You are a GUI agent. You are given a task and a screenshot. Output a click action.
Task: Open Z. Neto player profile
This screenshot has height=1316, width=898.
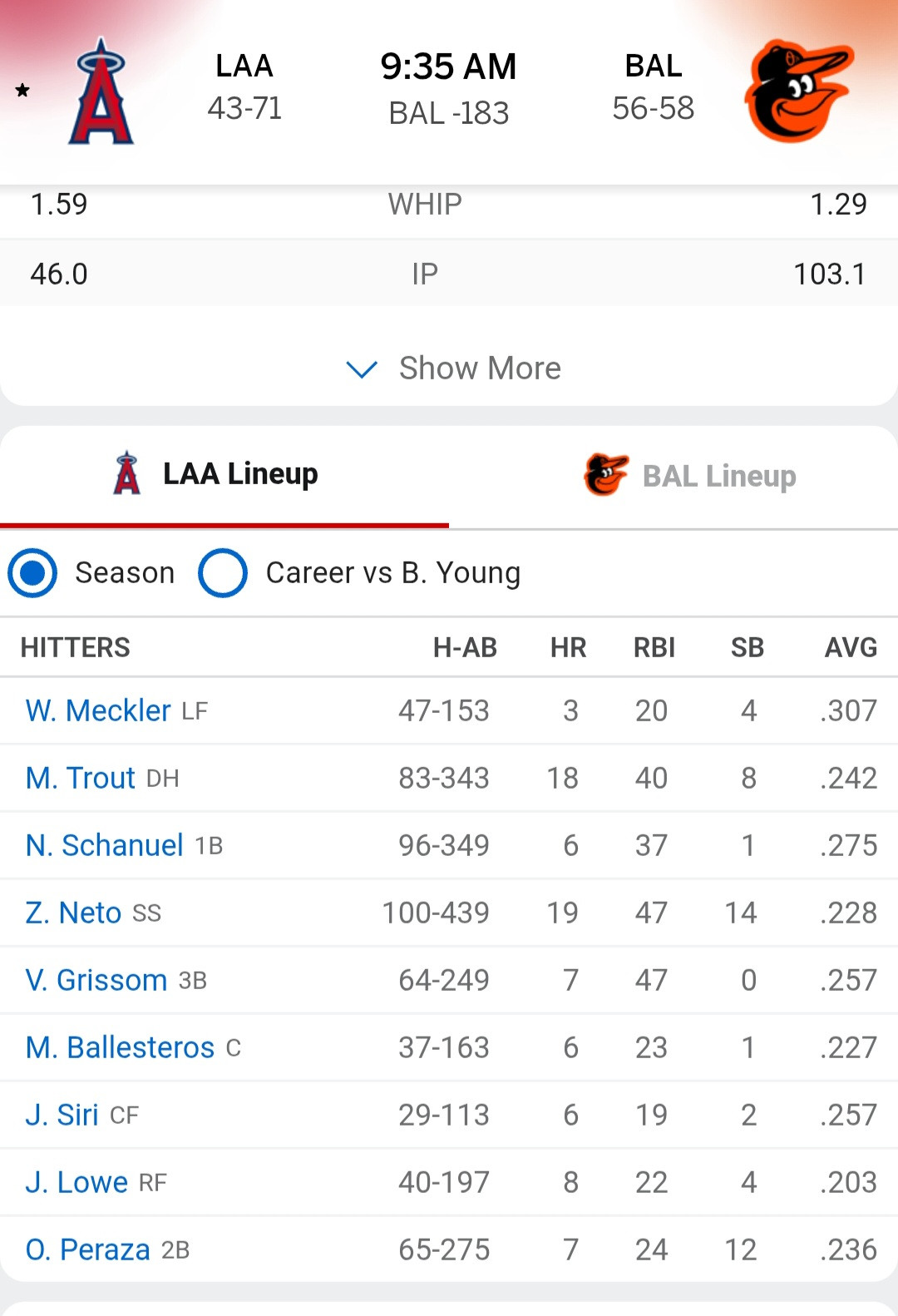[x=73, y=913]
